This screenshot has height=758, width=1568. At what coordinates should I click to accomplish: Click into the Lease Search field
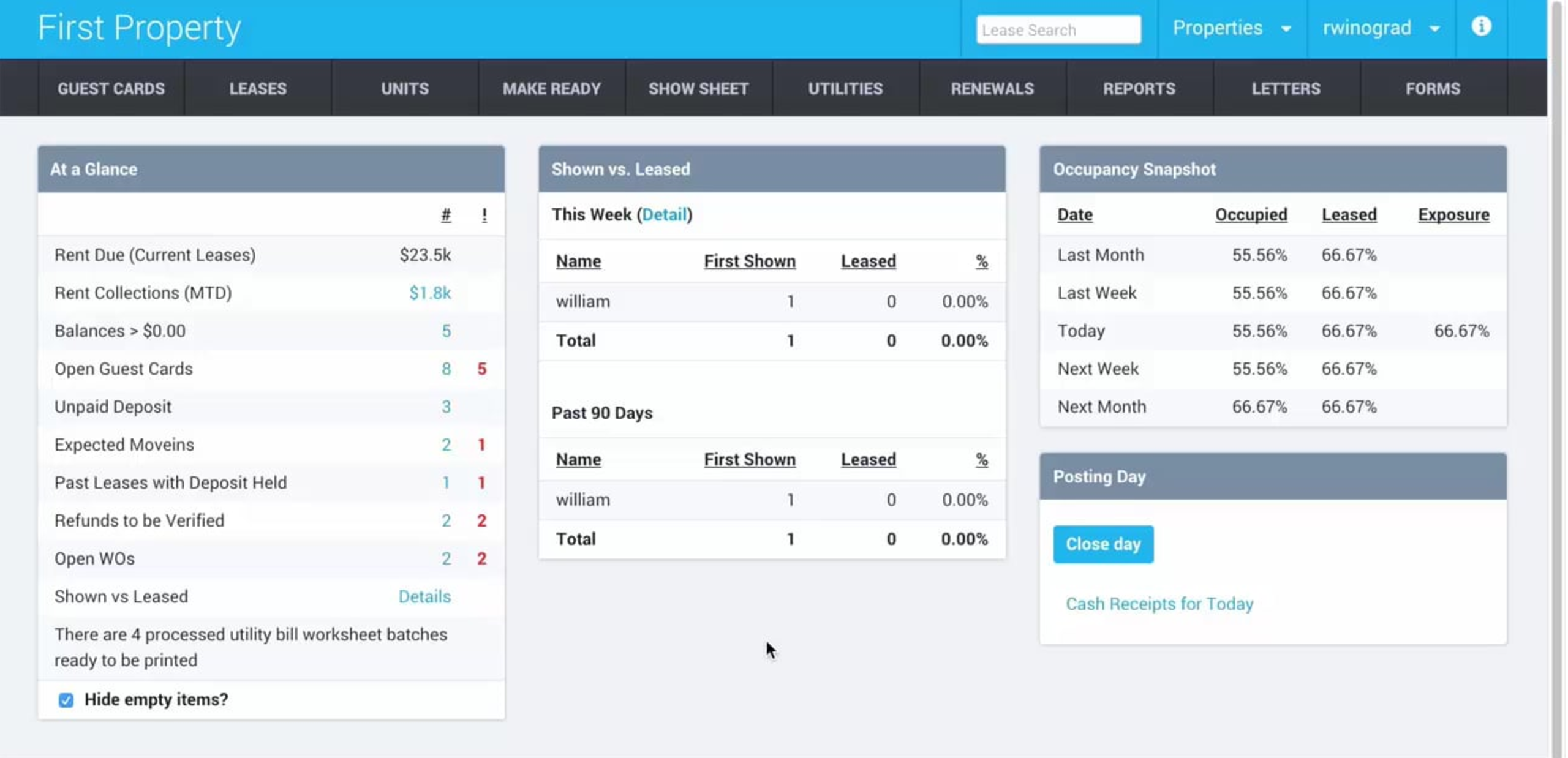click(1058, 30)
